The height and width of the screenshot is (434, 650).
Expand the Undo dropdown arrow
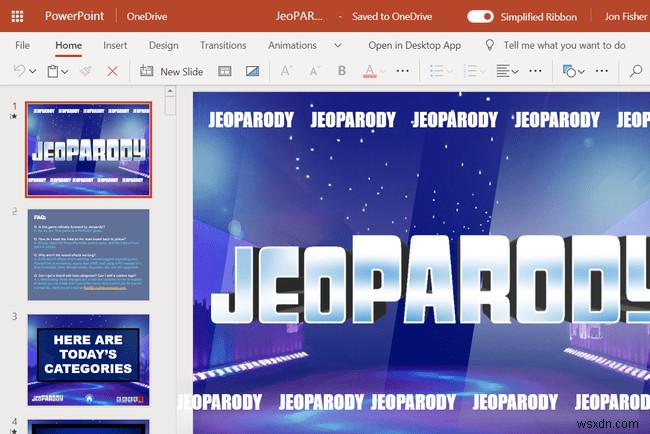tap(33, 72)
